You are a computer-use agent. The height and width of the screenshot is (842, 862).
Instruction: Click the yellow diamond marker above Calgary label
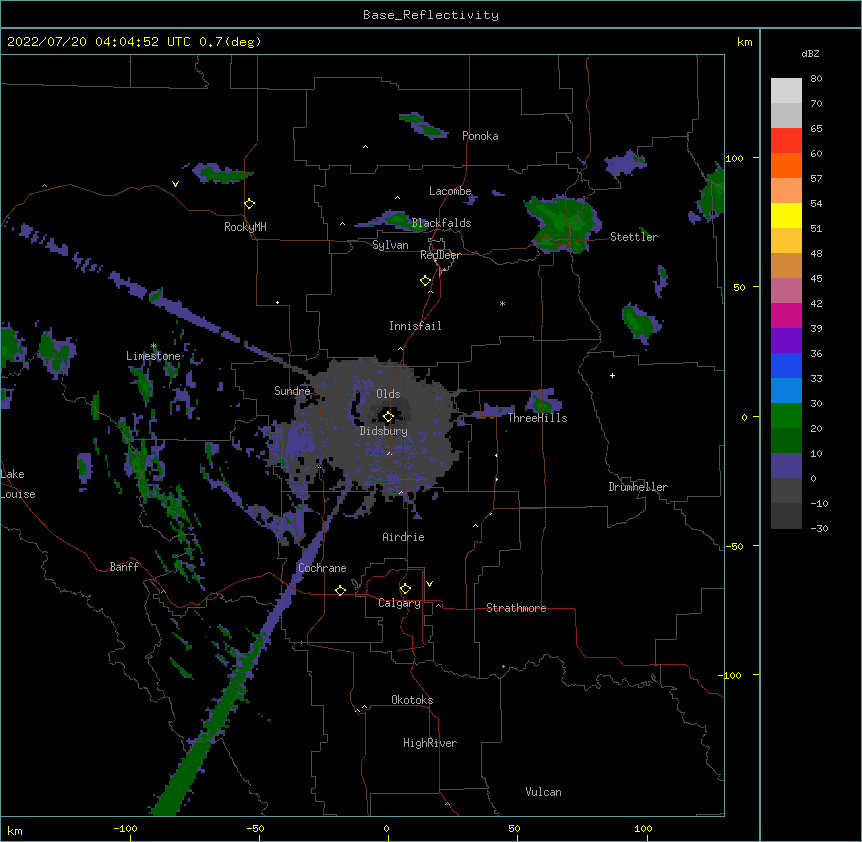405,589
